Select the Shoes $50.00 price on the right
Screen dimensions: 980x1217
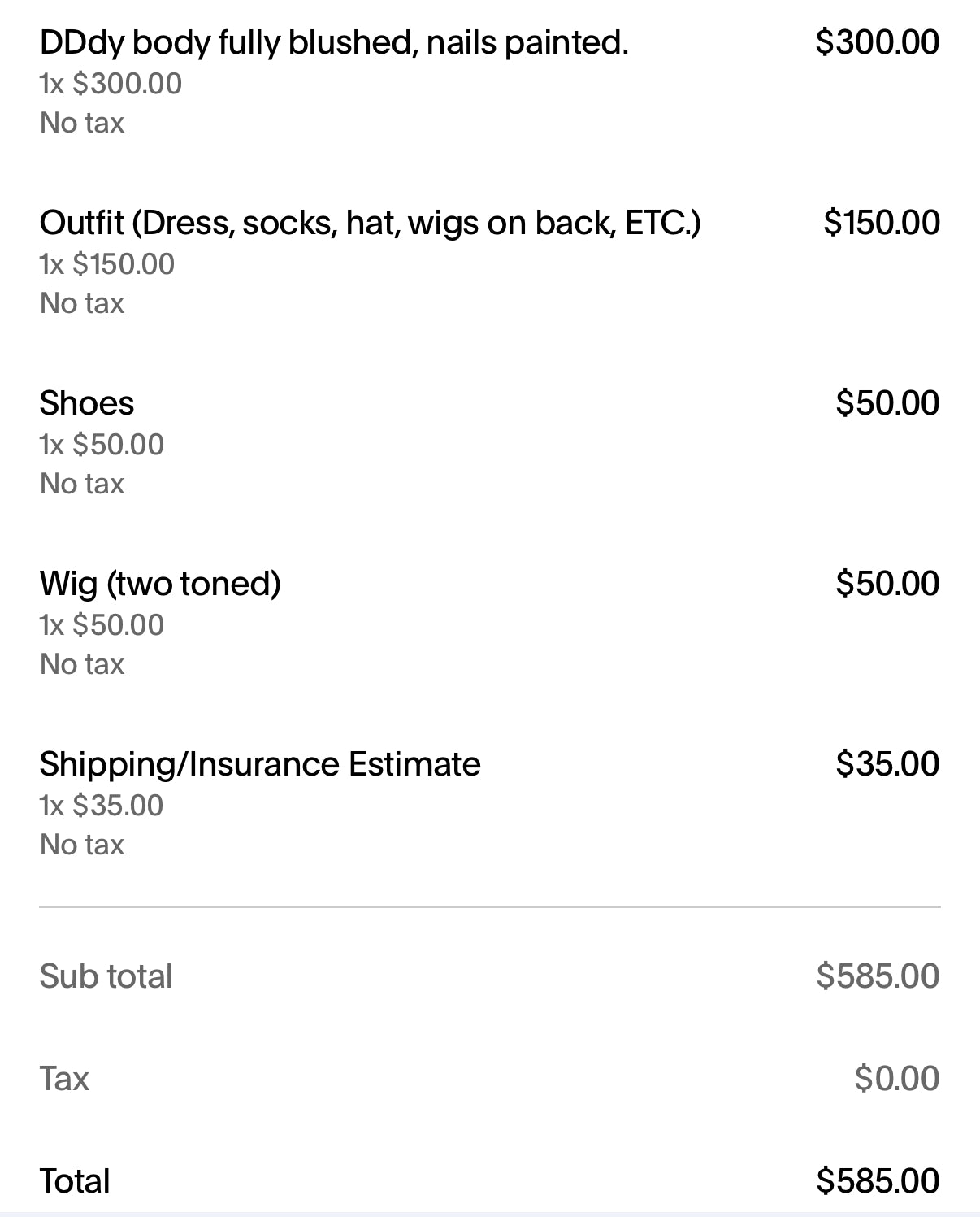click(x=887, y=403)
